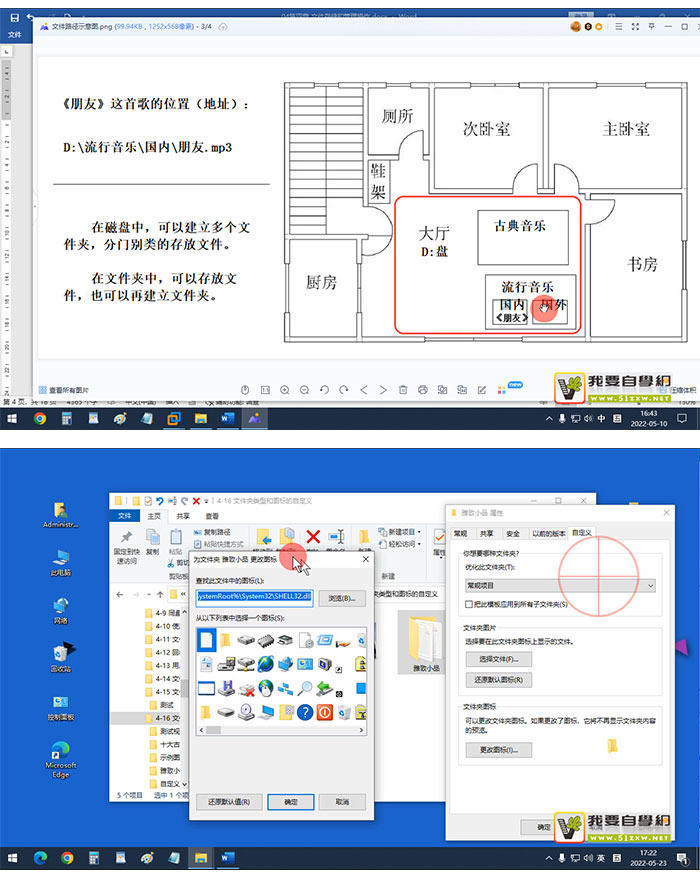Click the rename icon in Explorer ribbon
The image size is (700, 878).
(x=337, y=536)
